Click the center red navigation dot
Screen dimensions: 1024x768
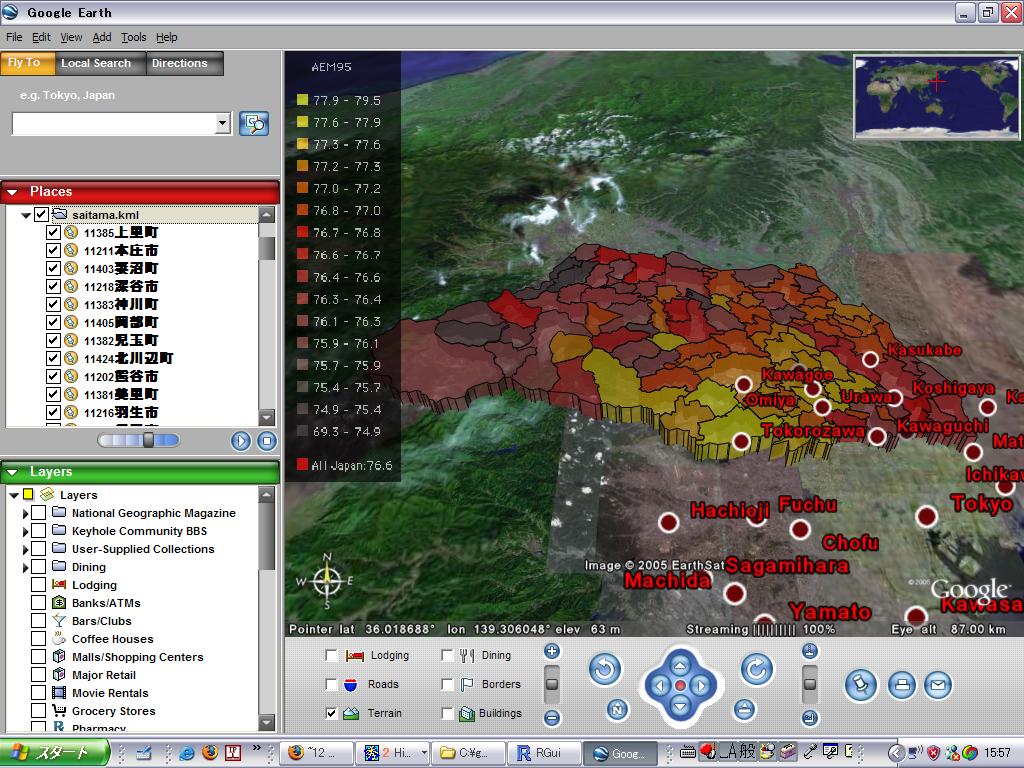coord(680,686)
